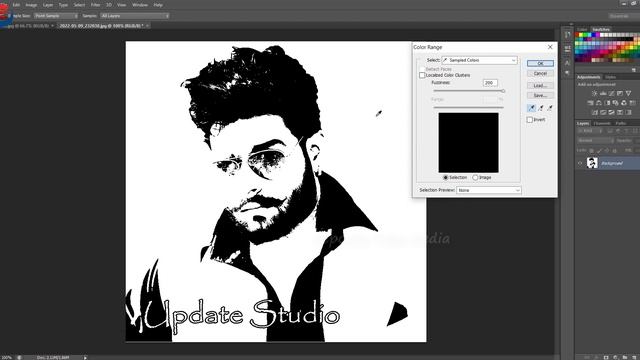The height and width of the screenshot is (360, 640).
Task: Add a Color Balance adjustment
Action: click(x=599, y=103)
